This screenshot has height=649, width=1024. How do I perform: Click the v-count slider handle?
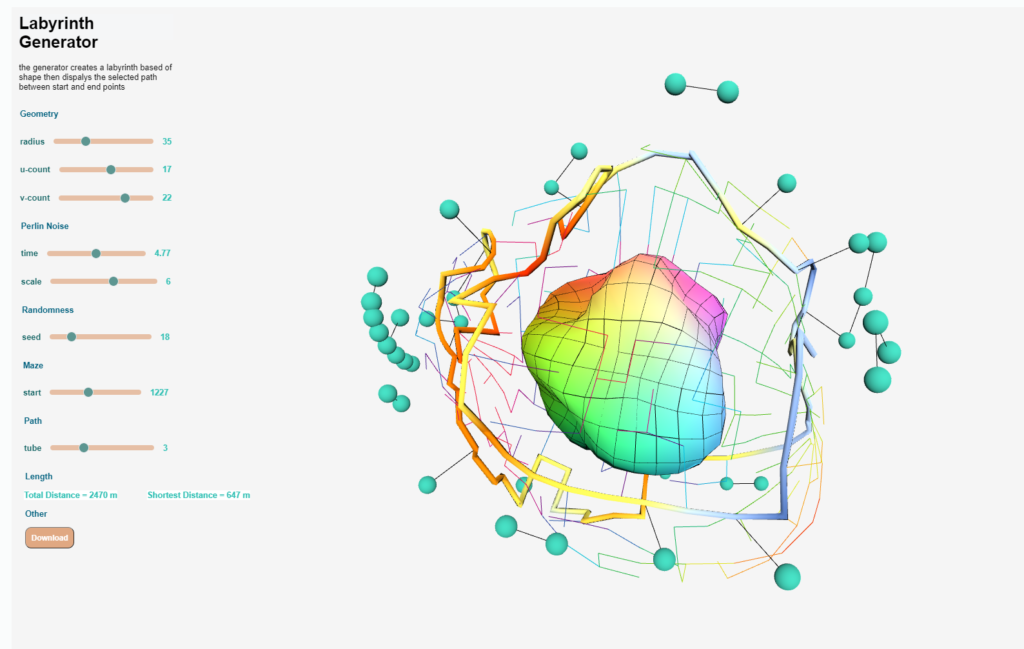click(125, 198)
